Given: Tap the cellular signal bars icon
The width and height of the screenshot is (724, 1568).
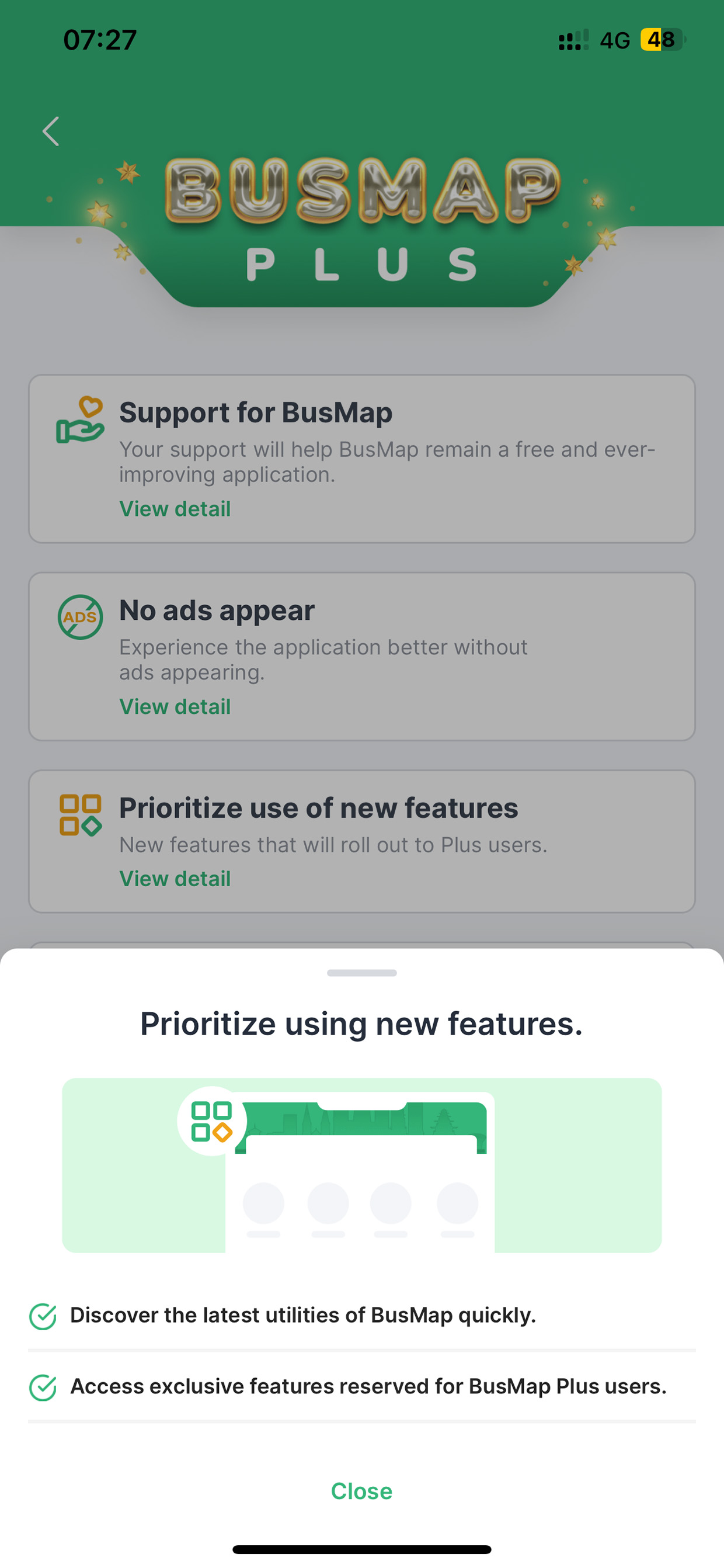Looking at the screenshot, I should tap(573, 40).
